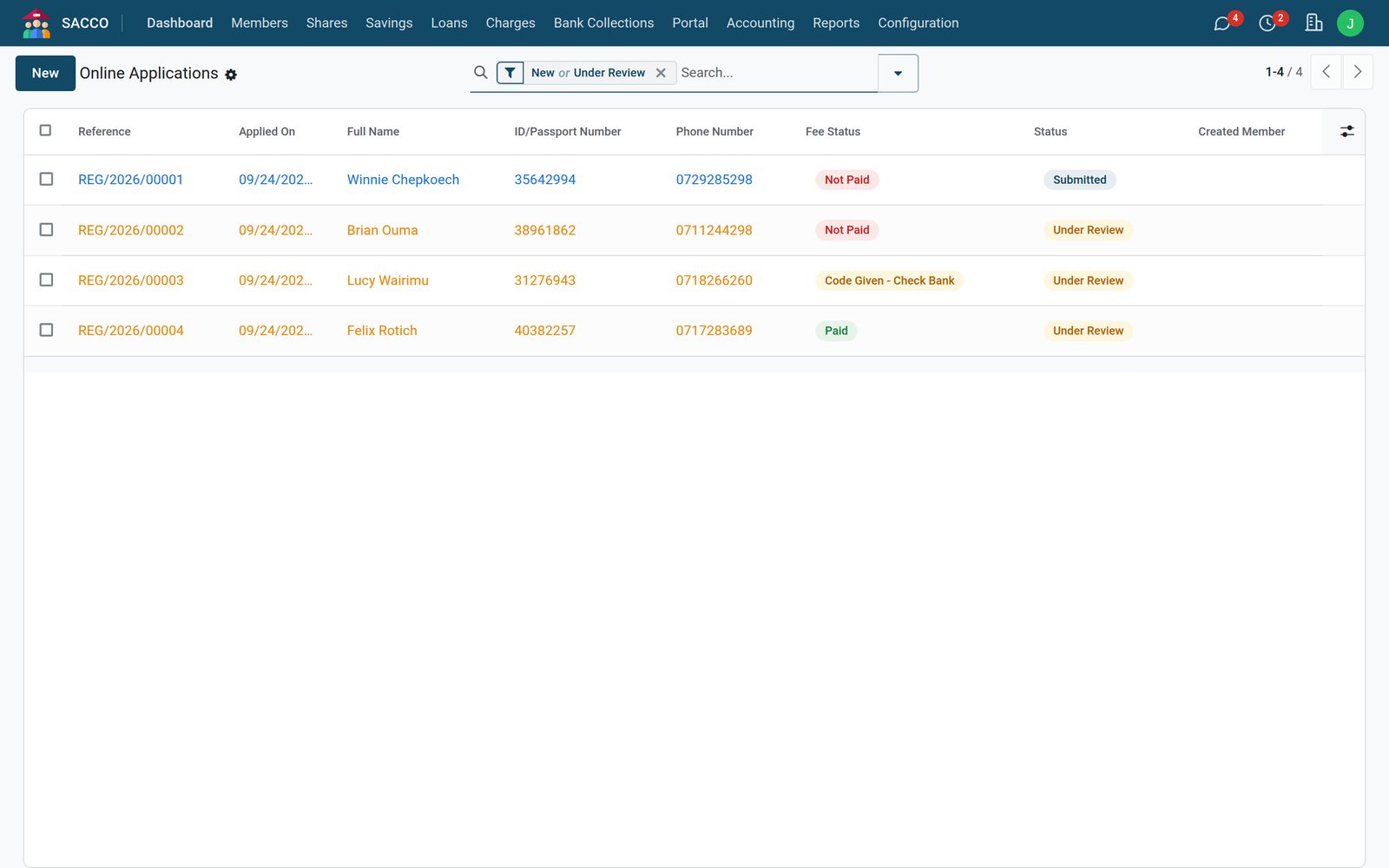Sort by the Applied On column header
This screenshot has height=868, width=1389.
click(x=267, y=131)
